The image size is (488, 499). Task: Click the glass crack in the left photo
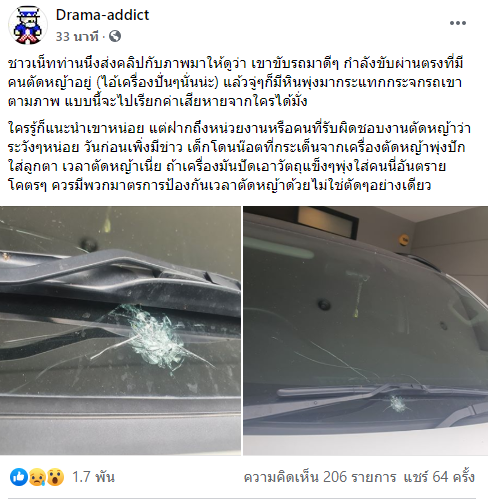click(153, 339)
